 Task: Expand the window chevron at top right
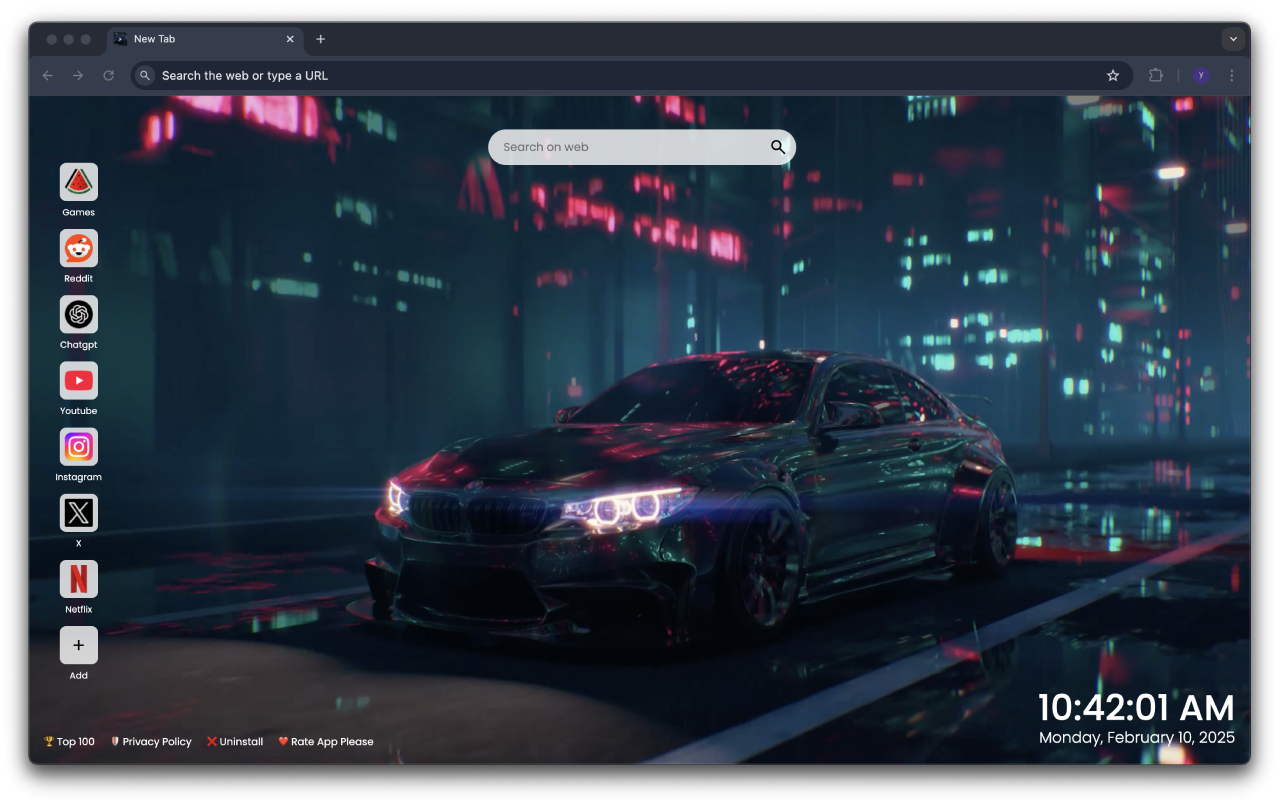pos(1233,39)
